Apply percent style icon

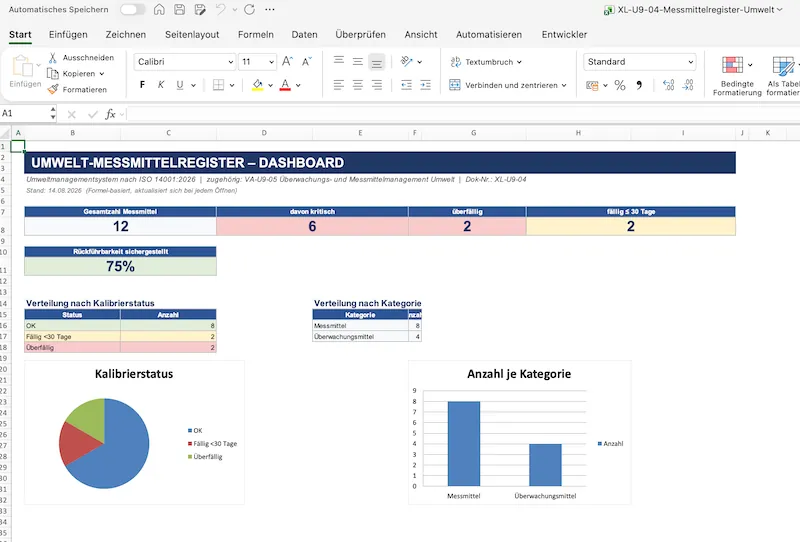(620, 85)
